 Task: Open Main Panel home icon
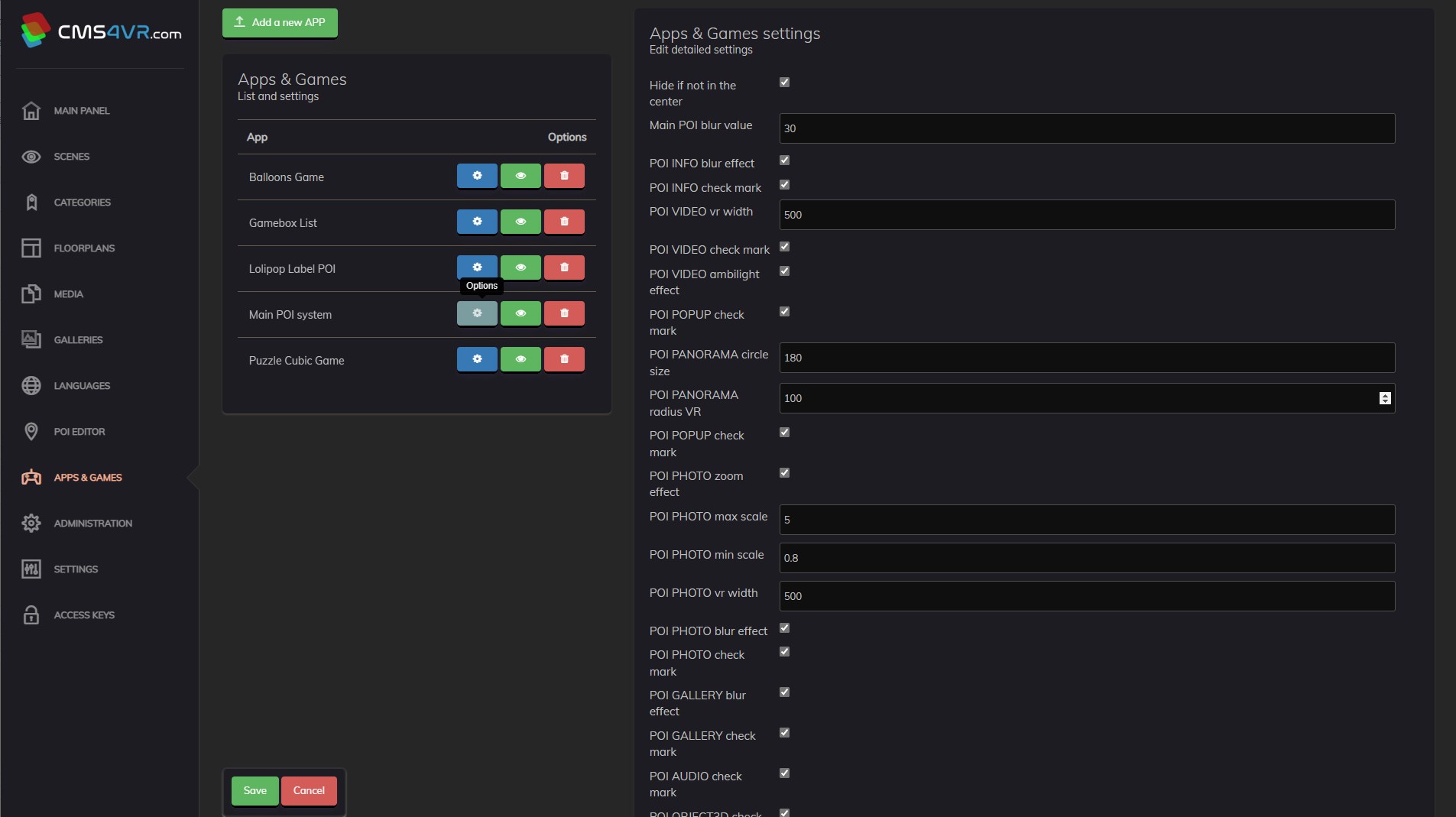(x=31, y=111)
